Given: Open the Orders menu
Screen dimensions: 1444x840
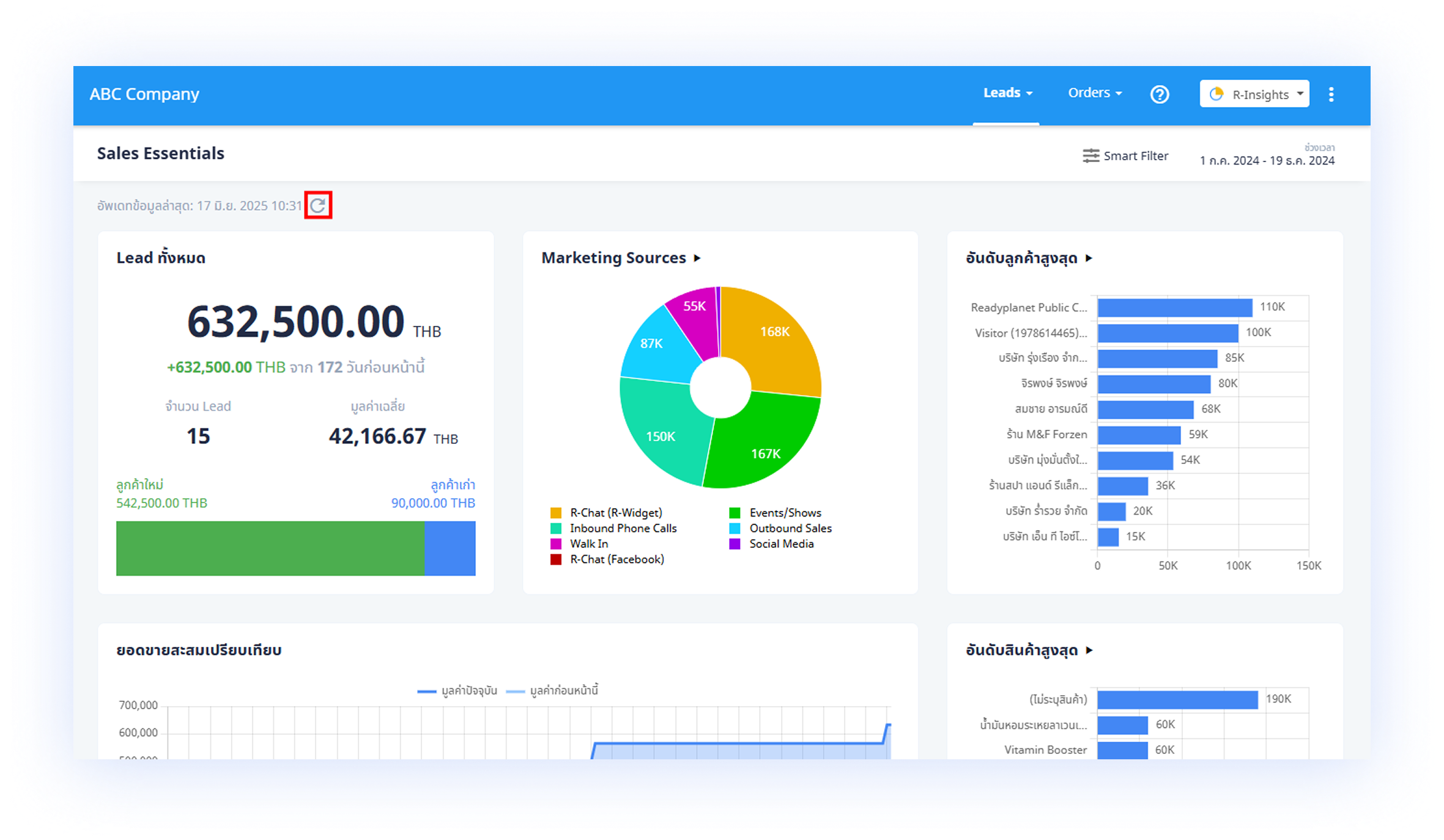Looking at the screenshot, I should tap(1094, 93).
